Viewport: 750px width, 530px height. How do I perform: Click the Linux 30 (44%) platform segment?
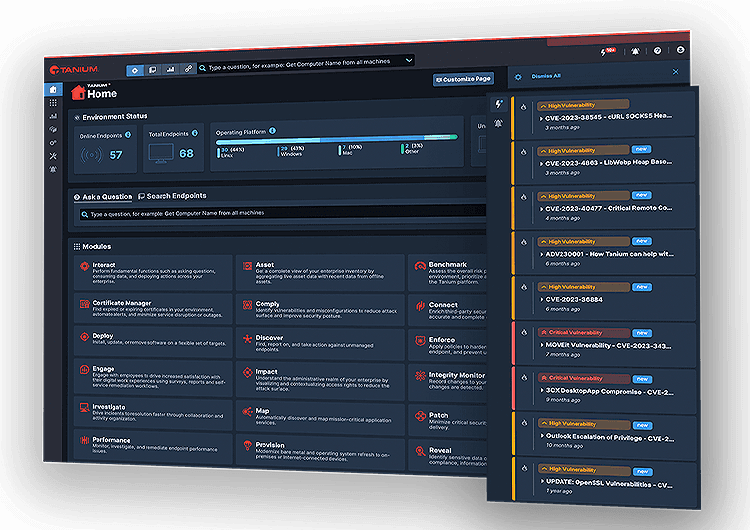point(231,153)
